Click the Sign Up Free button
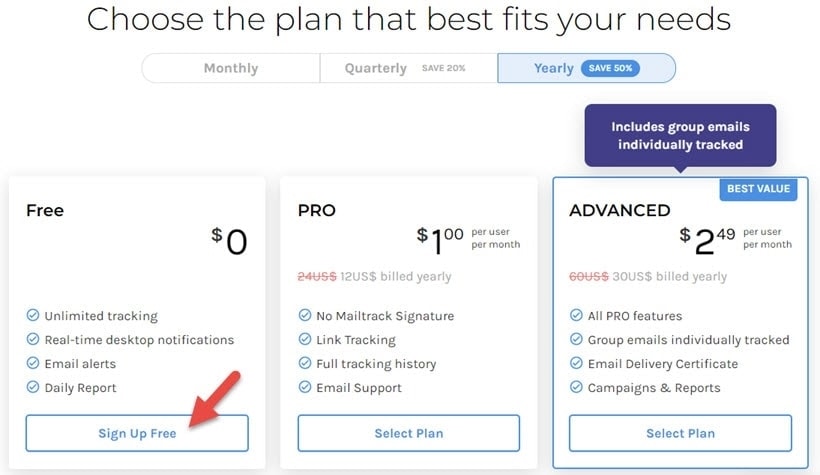 (x=137, y=433)
